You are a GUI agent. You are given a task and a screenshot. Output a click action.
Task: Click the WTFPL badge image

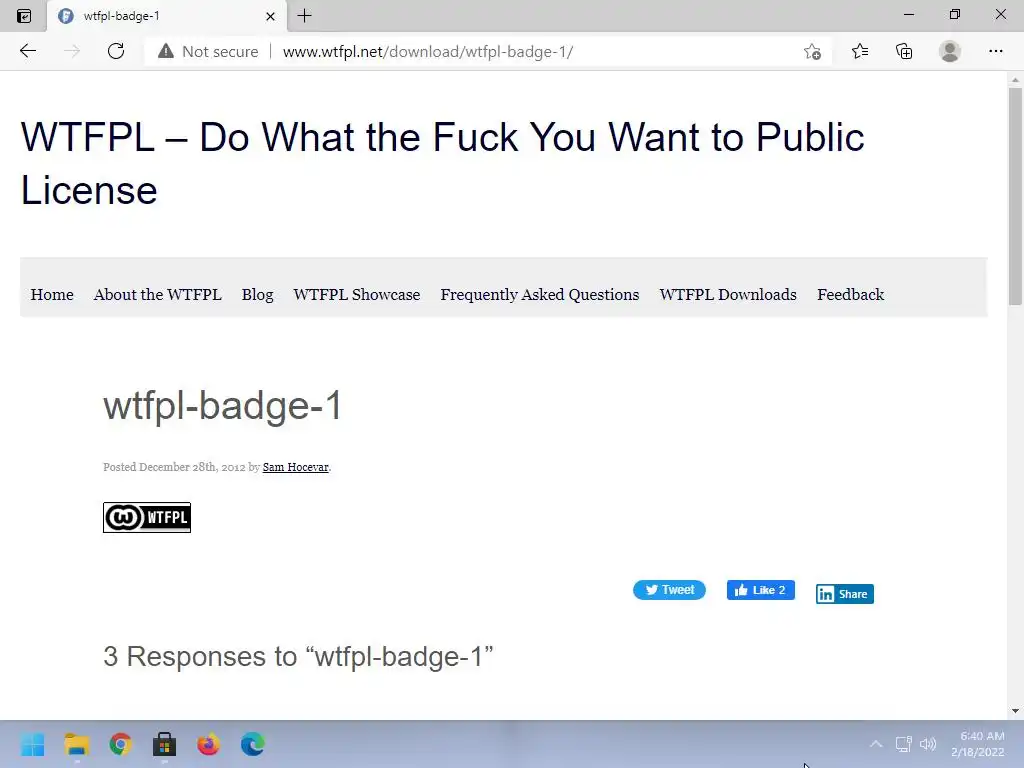[147, 517]
